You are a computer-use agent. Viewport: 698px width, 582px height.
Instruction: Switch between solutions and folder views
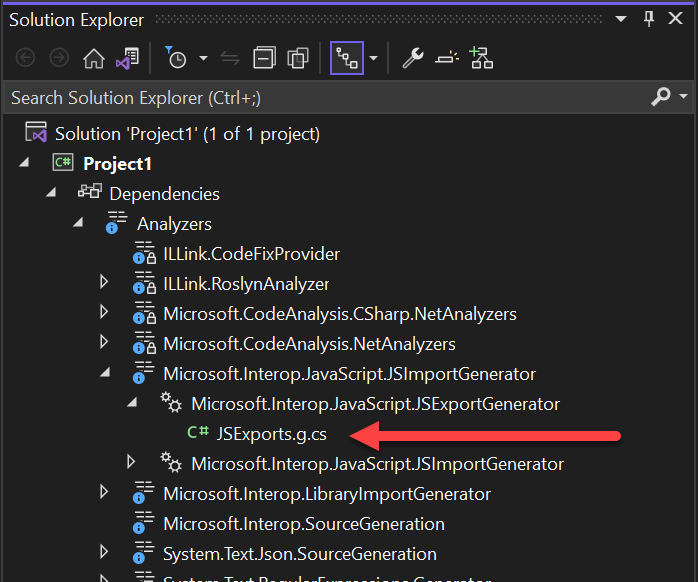click(x=126, y=58)
